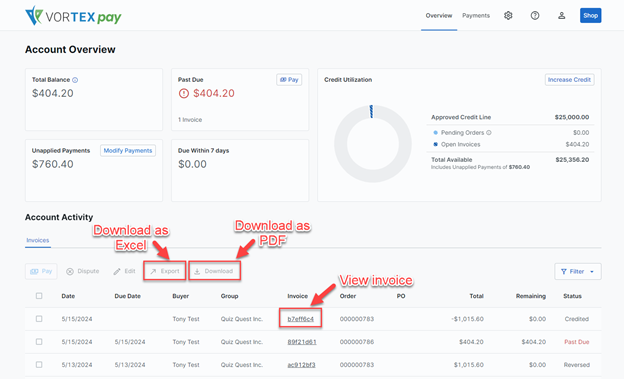The image size is (624, 379).
Task: Click the $25,356.20 total available value
Action: [572, 160]
